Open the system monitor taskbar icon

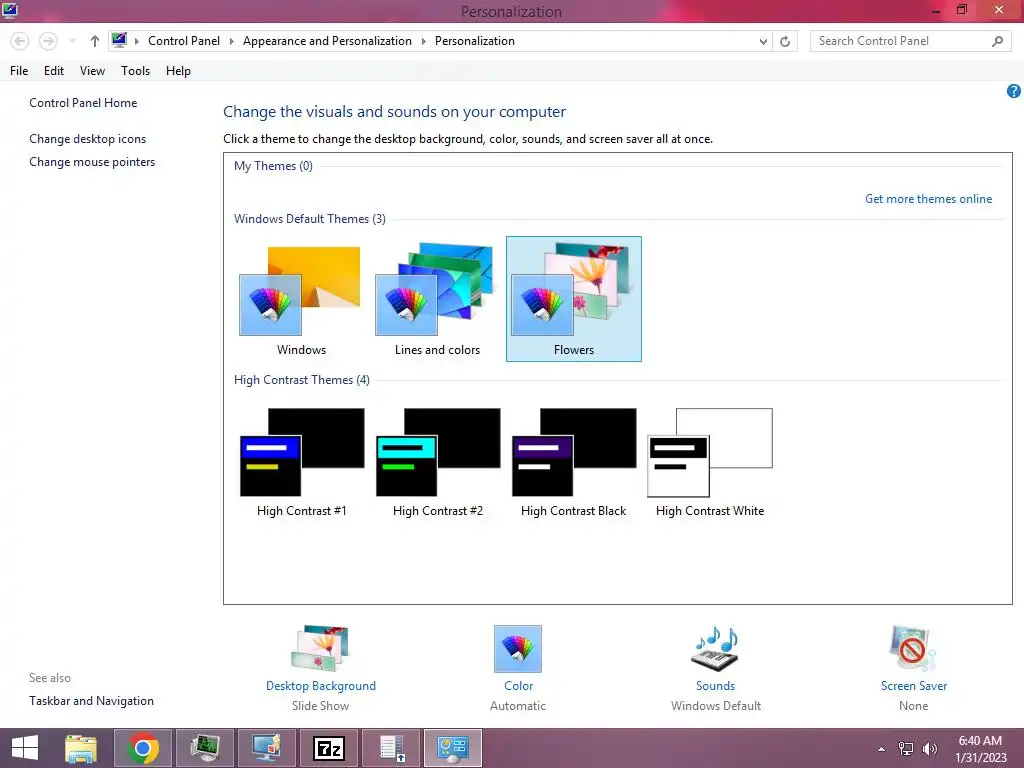pos(205,748)
